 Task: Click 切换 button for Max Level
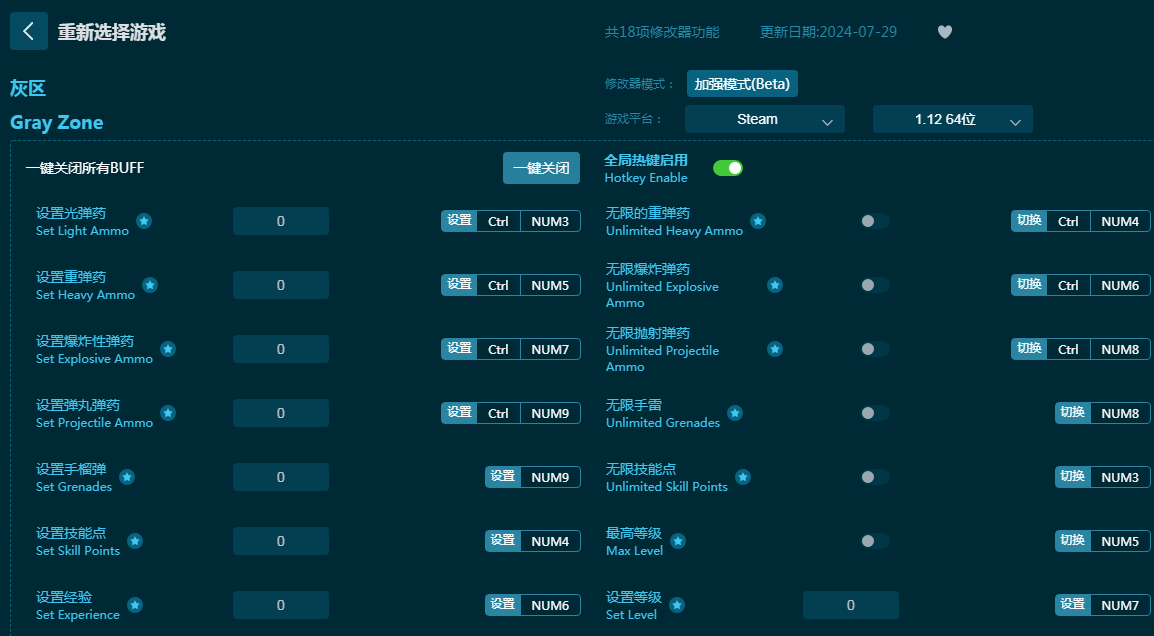tap(1072, 541)
